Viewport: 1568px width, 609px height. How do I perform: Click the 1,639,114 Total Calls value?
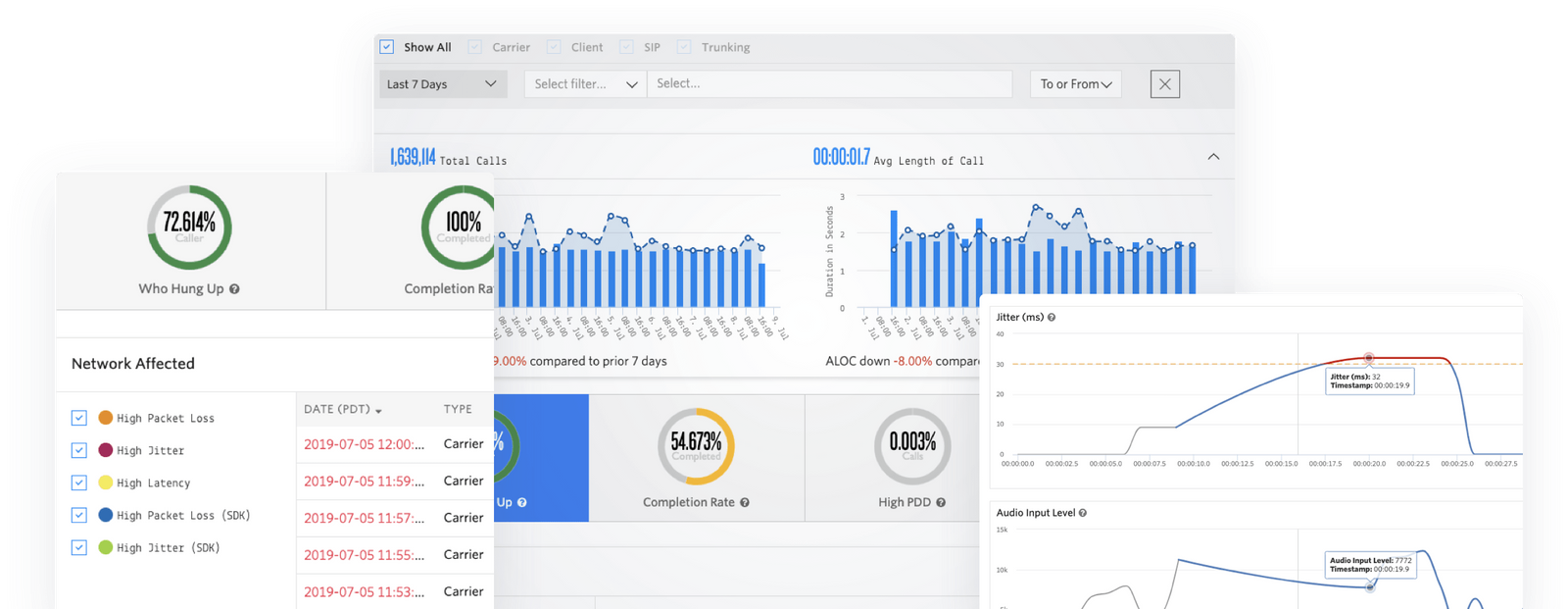tap(413, 158)
